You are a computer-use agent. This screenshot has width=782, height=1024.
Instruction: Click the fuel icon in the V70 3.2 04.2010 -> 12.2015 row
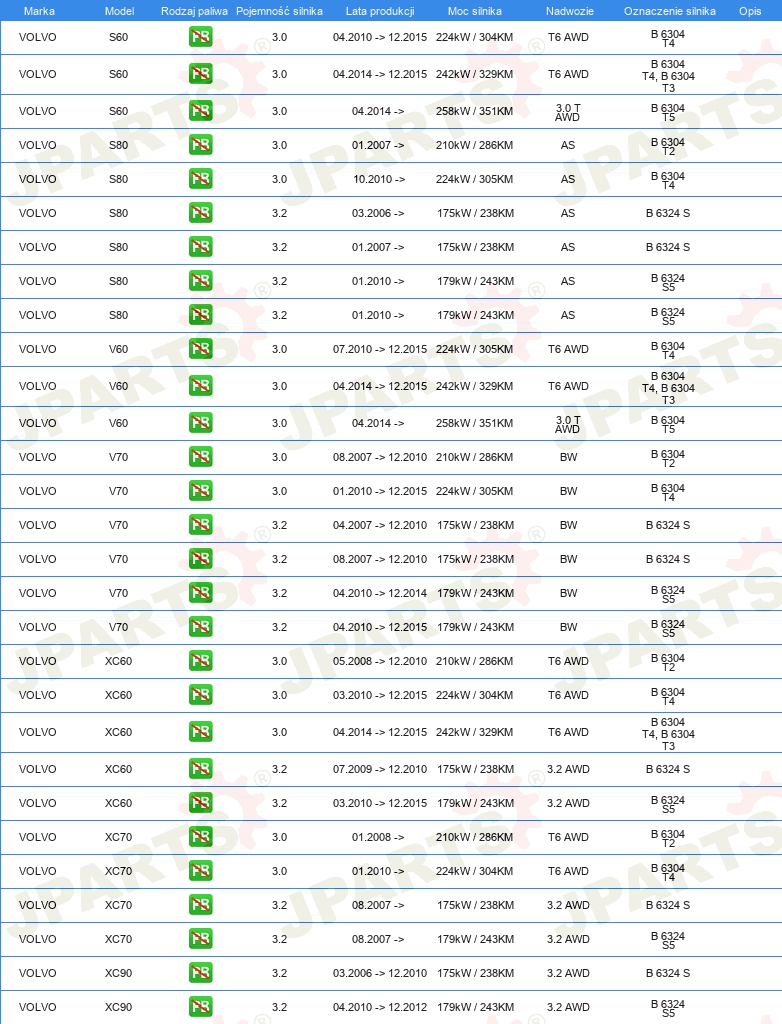point(201,627)
